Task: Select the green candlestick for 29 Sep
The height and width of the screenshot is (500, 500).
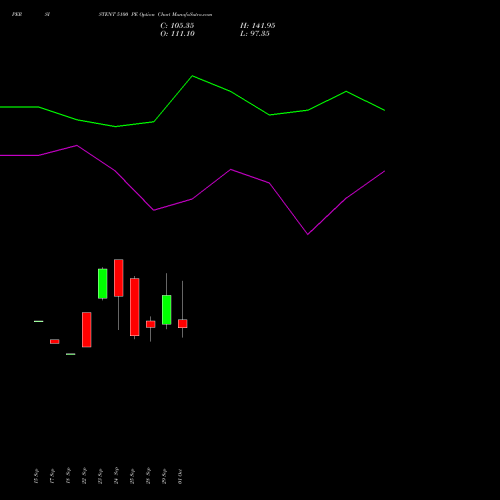Action: click(167, 310)
